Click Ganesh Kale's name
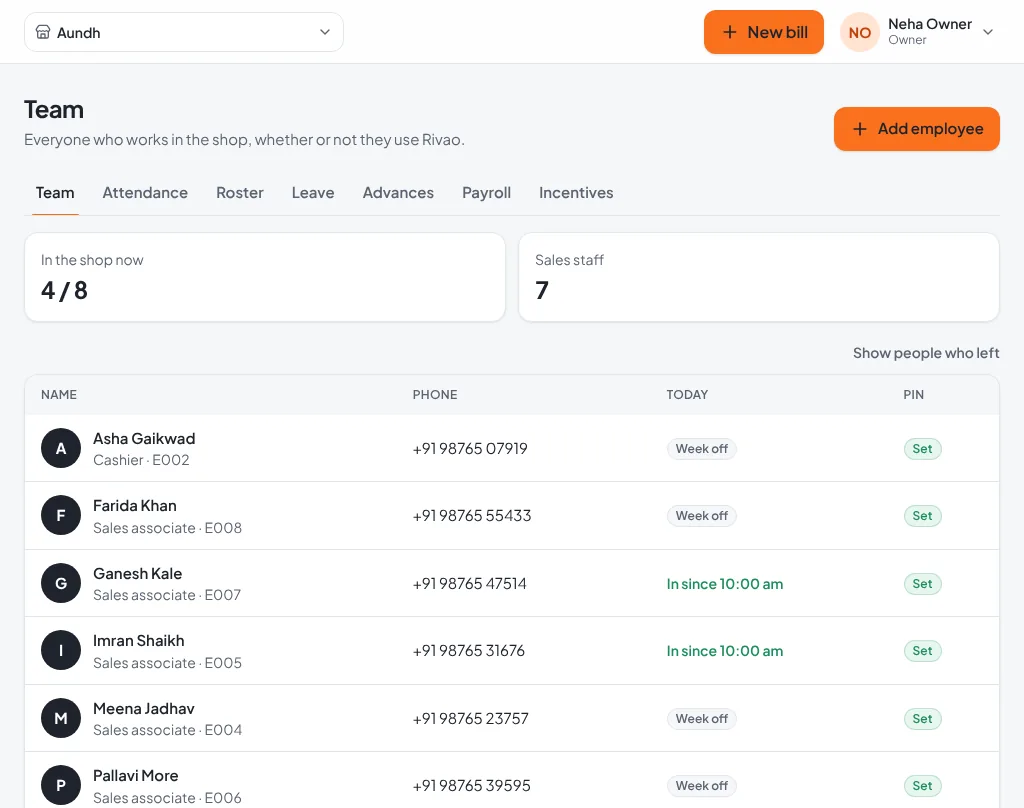Image resolution: width=1024 pixels, height=808 pixels. [x=138, y=574]
